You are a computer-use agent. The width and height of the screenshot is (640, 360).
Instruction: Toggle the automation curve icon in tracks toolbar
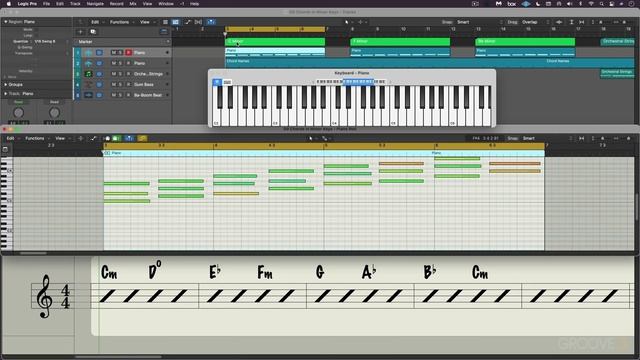coord(187,22)
